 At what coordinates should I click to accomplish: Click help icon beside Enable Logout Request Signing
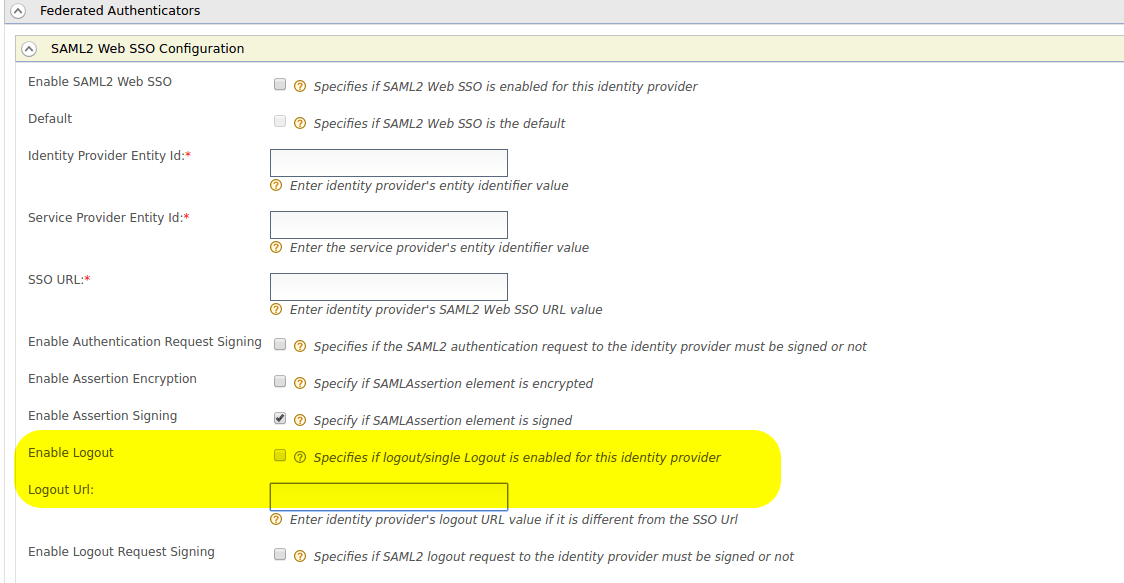click(300, 556)
